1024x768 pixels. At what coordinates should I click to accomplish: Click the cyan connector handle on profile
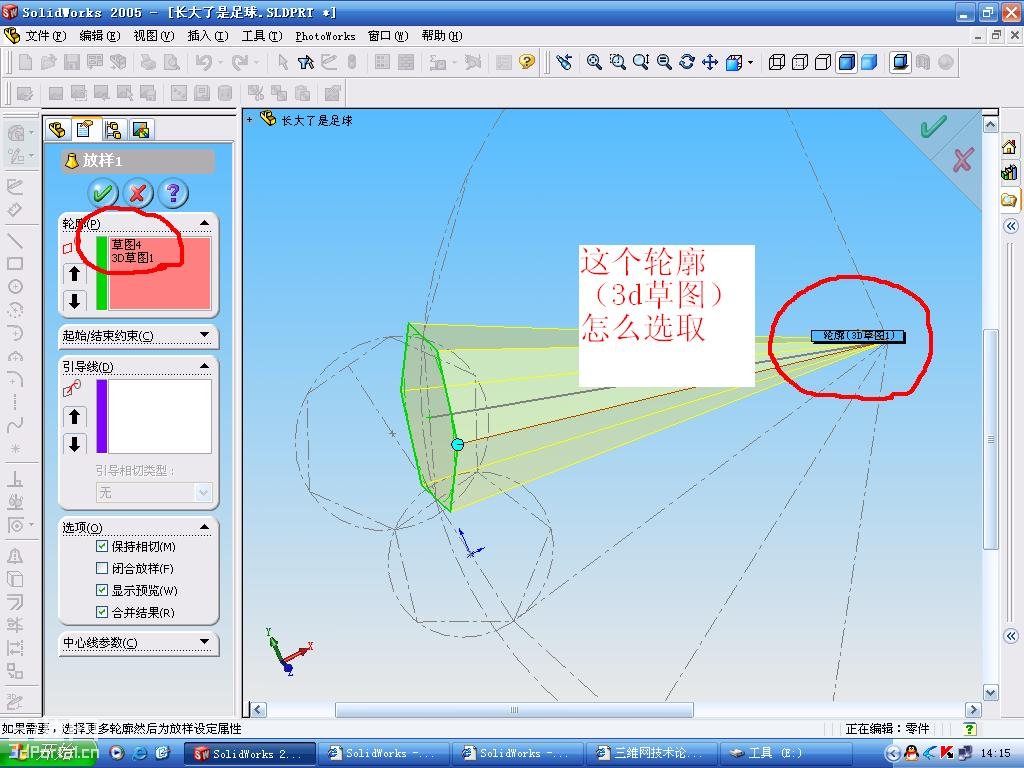458,444
